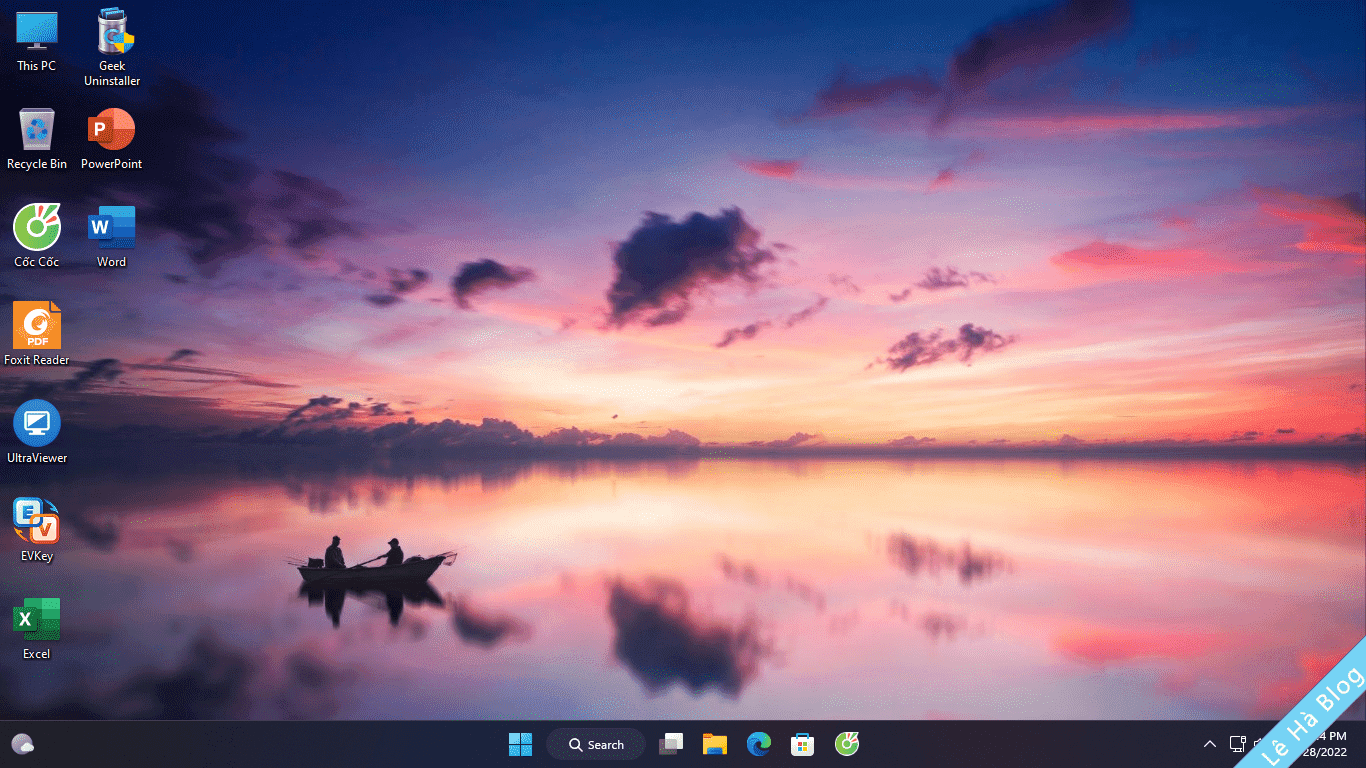Open the Windows Start menu

(520, 744)
